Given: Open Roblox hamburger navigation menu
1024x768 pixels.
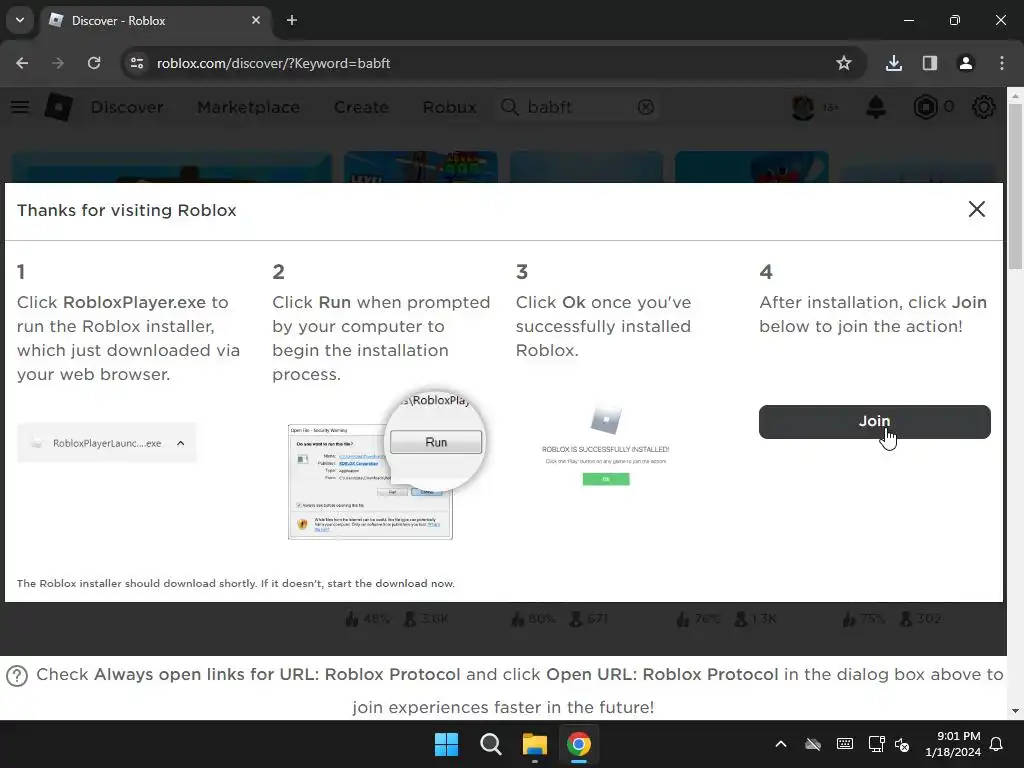Looking at the screenshot, I should pyautogui.click(x=20, y=107).
